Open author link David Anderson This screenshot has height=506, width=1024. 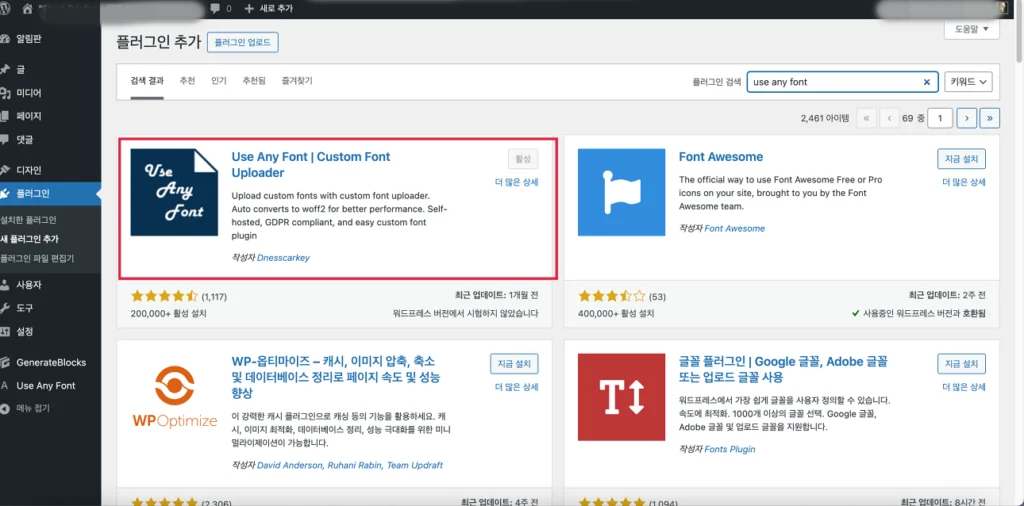pyautogui.click(x=289, y=466)
